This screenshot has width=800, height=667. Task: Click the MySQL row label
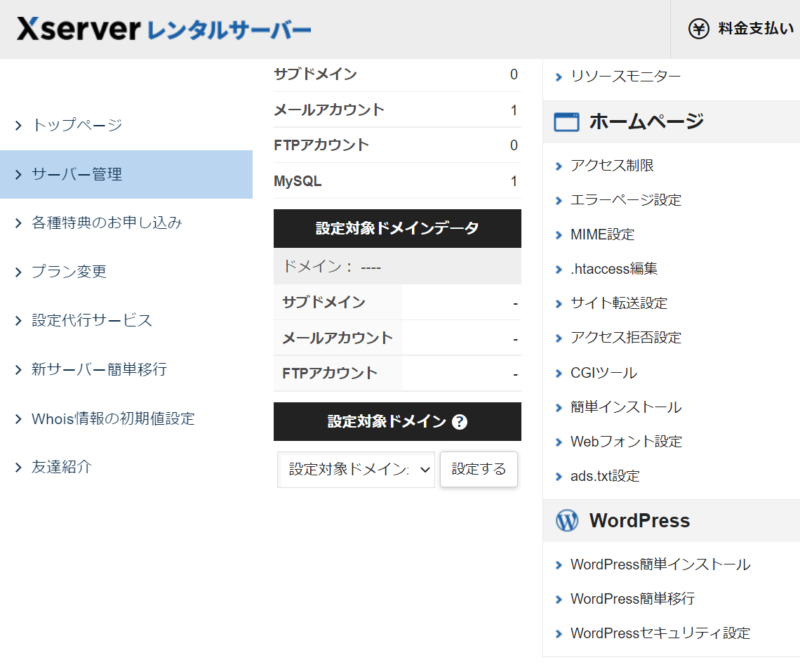tap(297, 181)
